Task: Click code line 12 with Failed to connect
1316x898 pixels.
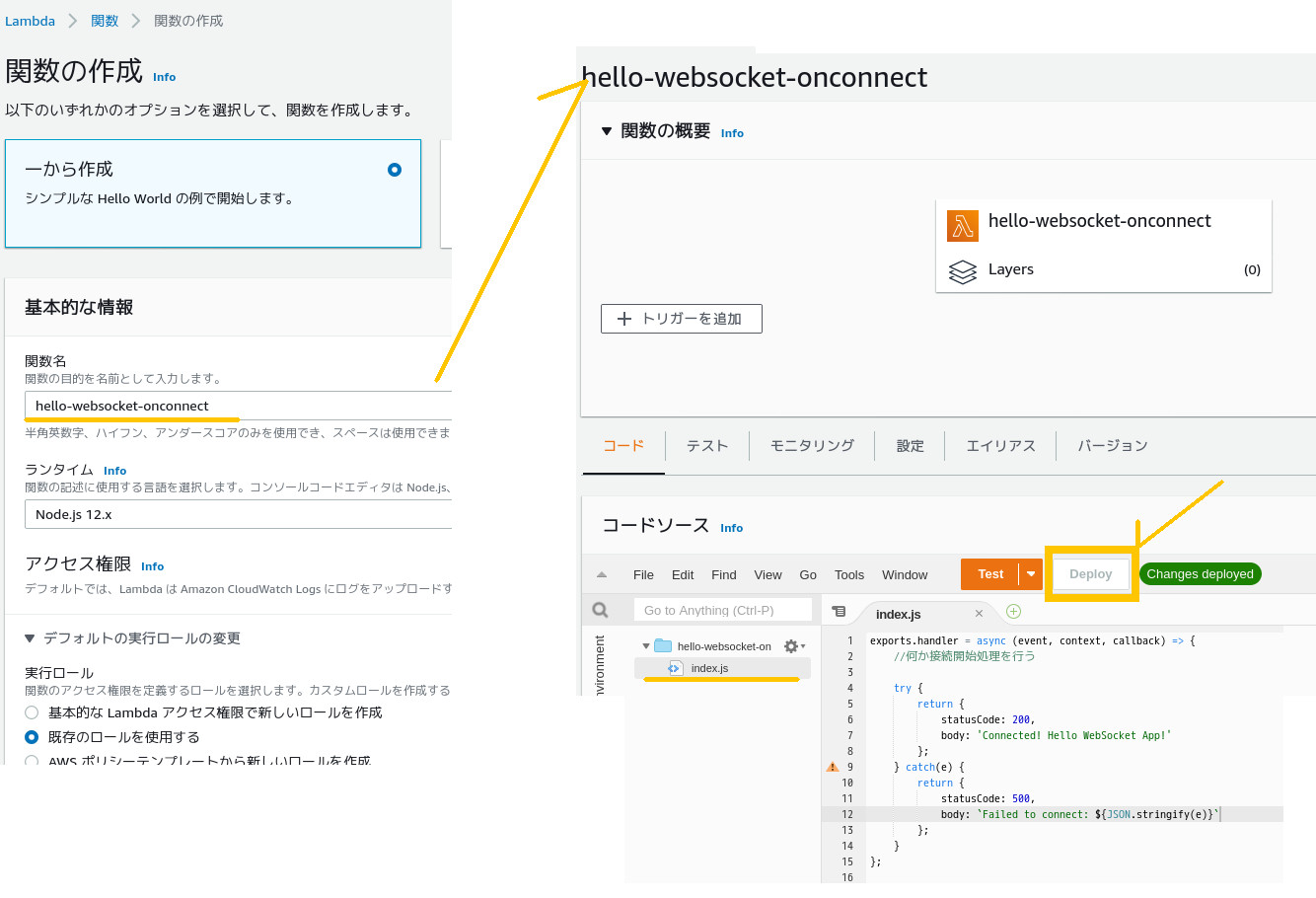Action: (x=1074, y=814)
